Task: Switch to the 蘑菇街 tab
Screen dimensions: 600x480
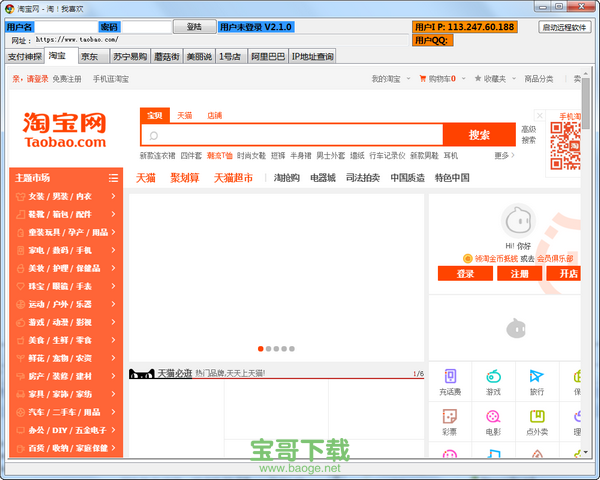Action: coord(167,57)
